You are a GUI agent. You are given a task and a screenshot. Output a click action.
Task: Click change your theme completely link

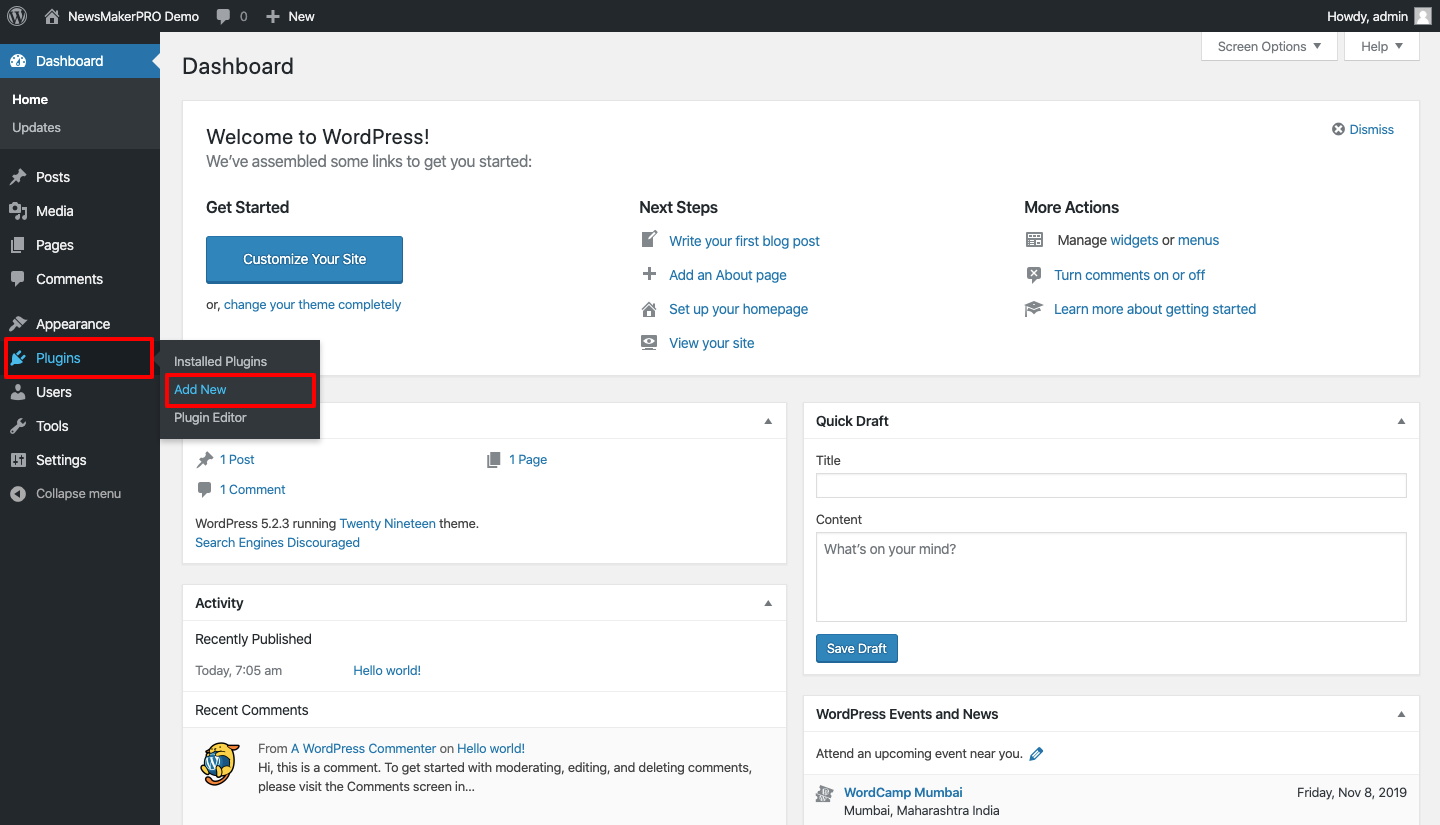point(312,305)
